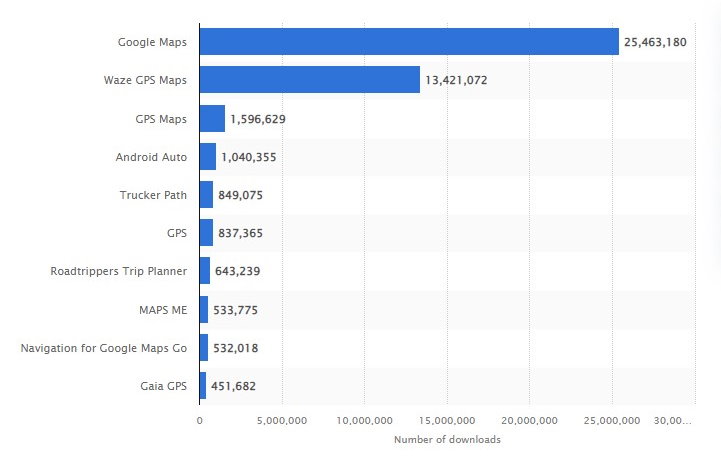Select the 13,421,072 data label
The image size is (721, 456).
pyautogui.click(x=456, y=81)
